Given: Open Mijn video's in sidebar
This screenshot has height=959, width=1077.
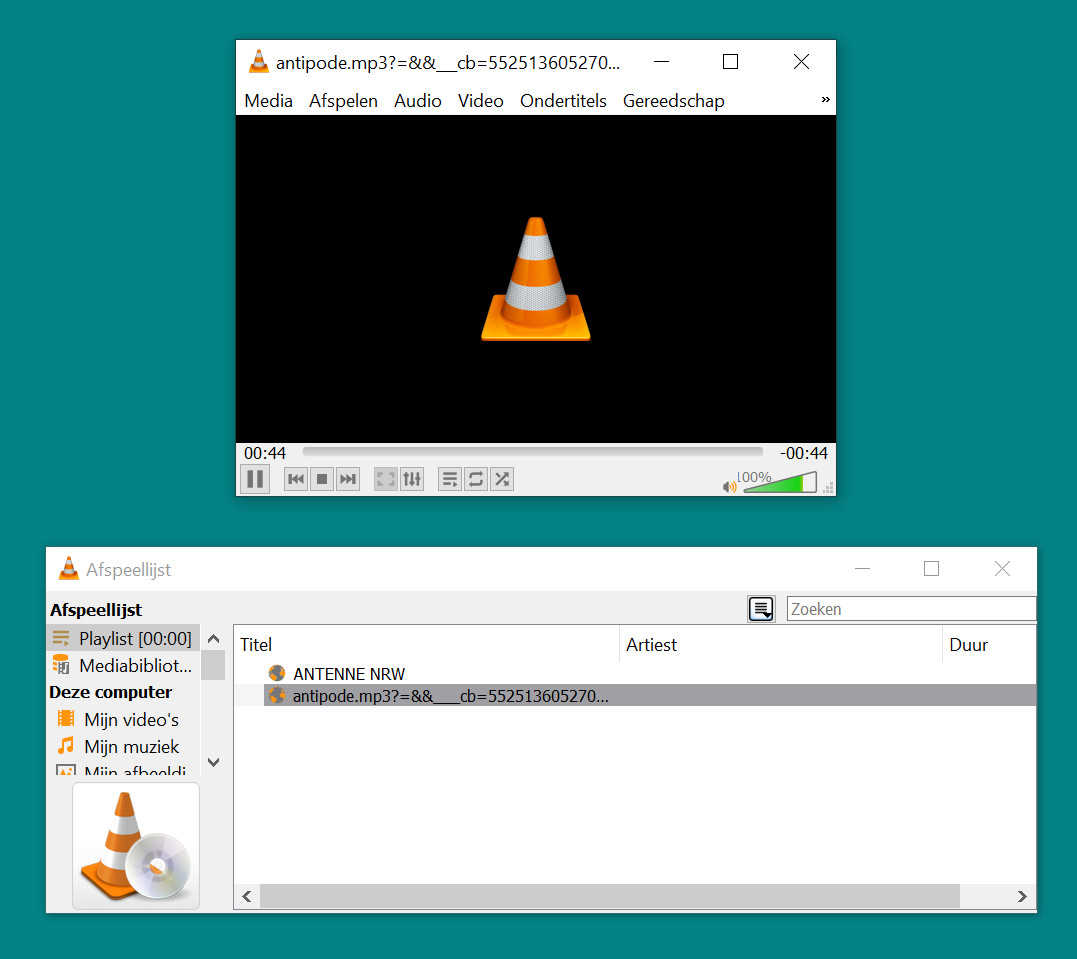Looking at the screenshot, I should (x=124, y=719).
